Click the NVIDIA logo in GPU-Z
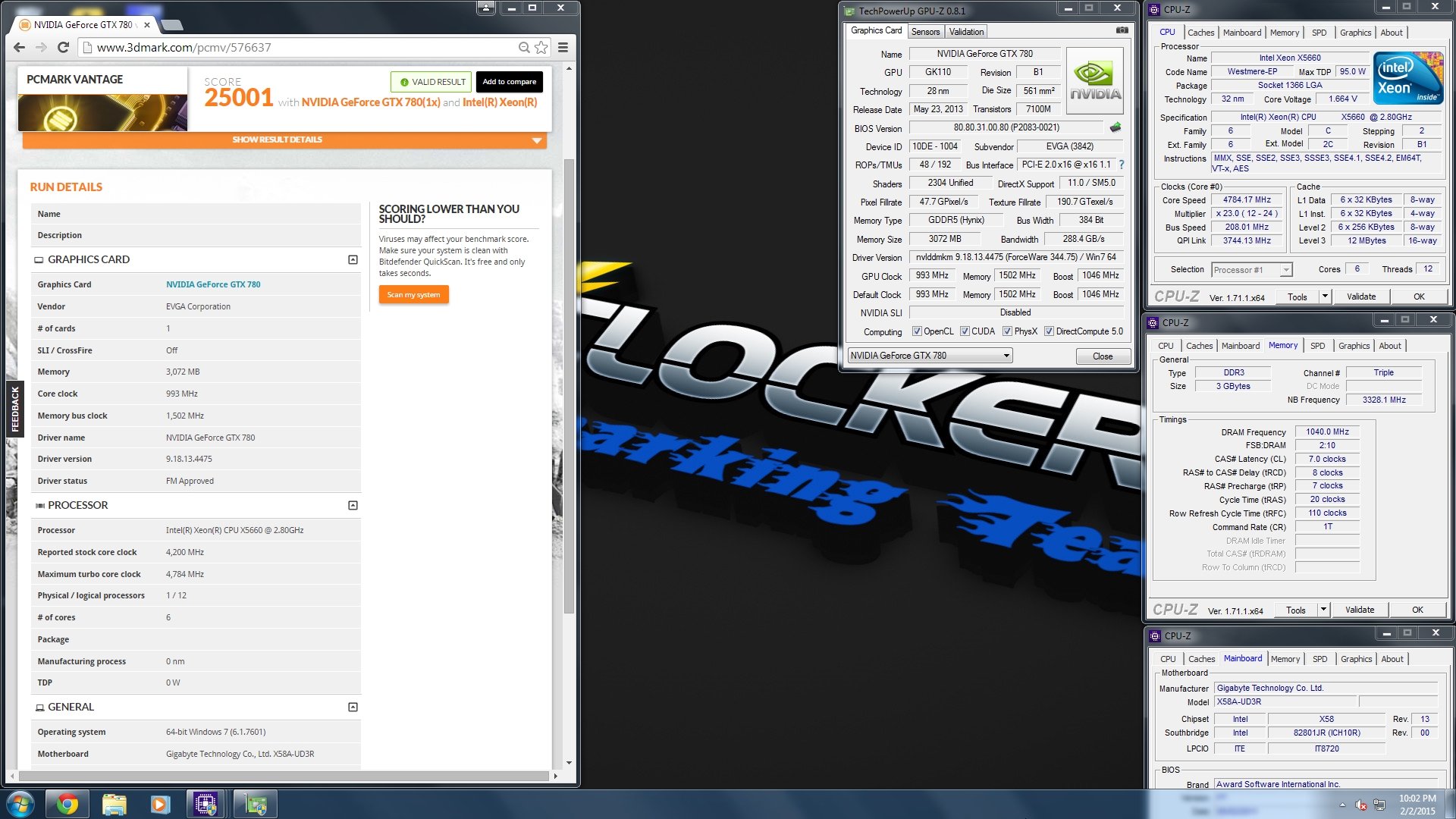The width and height of the screenshot is (1456, 819). (1095, 80)
